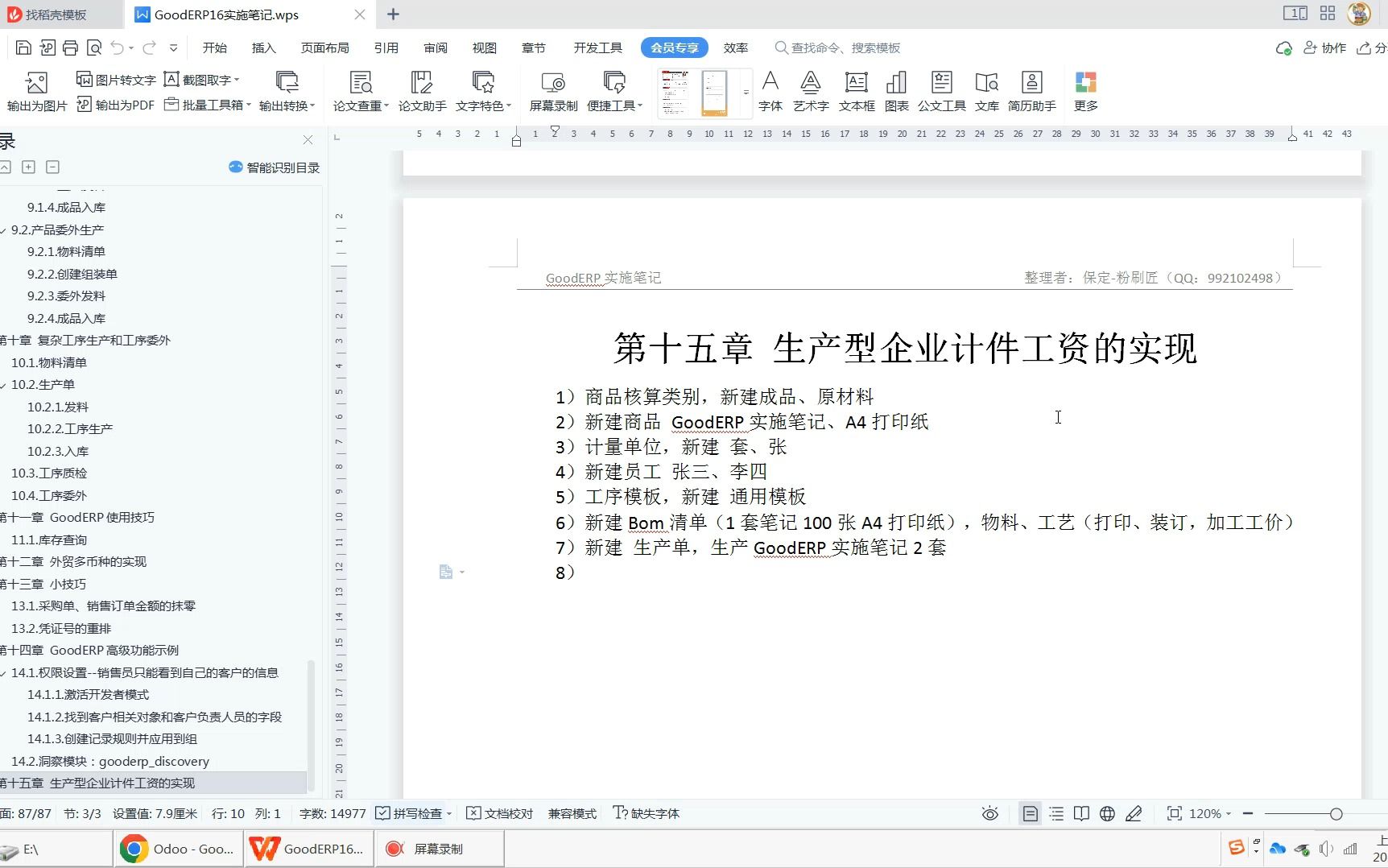
Task: Click the Redo arrow
Action: (x=149, y=48)
